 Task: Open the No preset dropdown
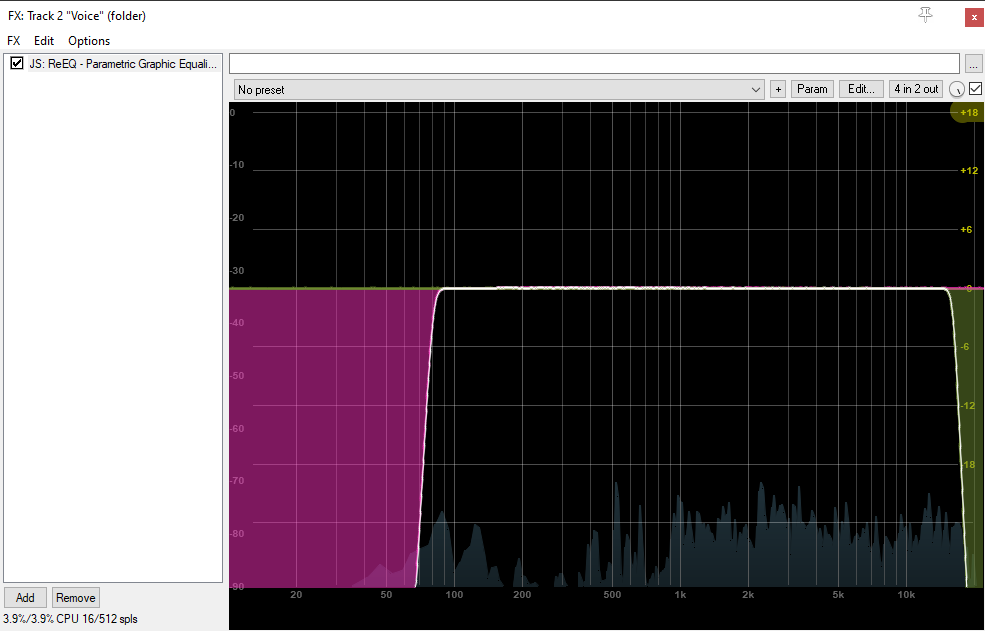click(499, 89)
